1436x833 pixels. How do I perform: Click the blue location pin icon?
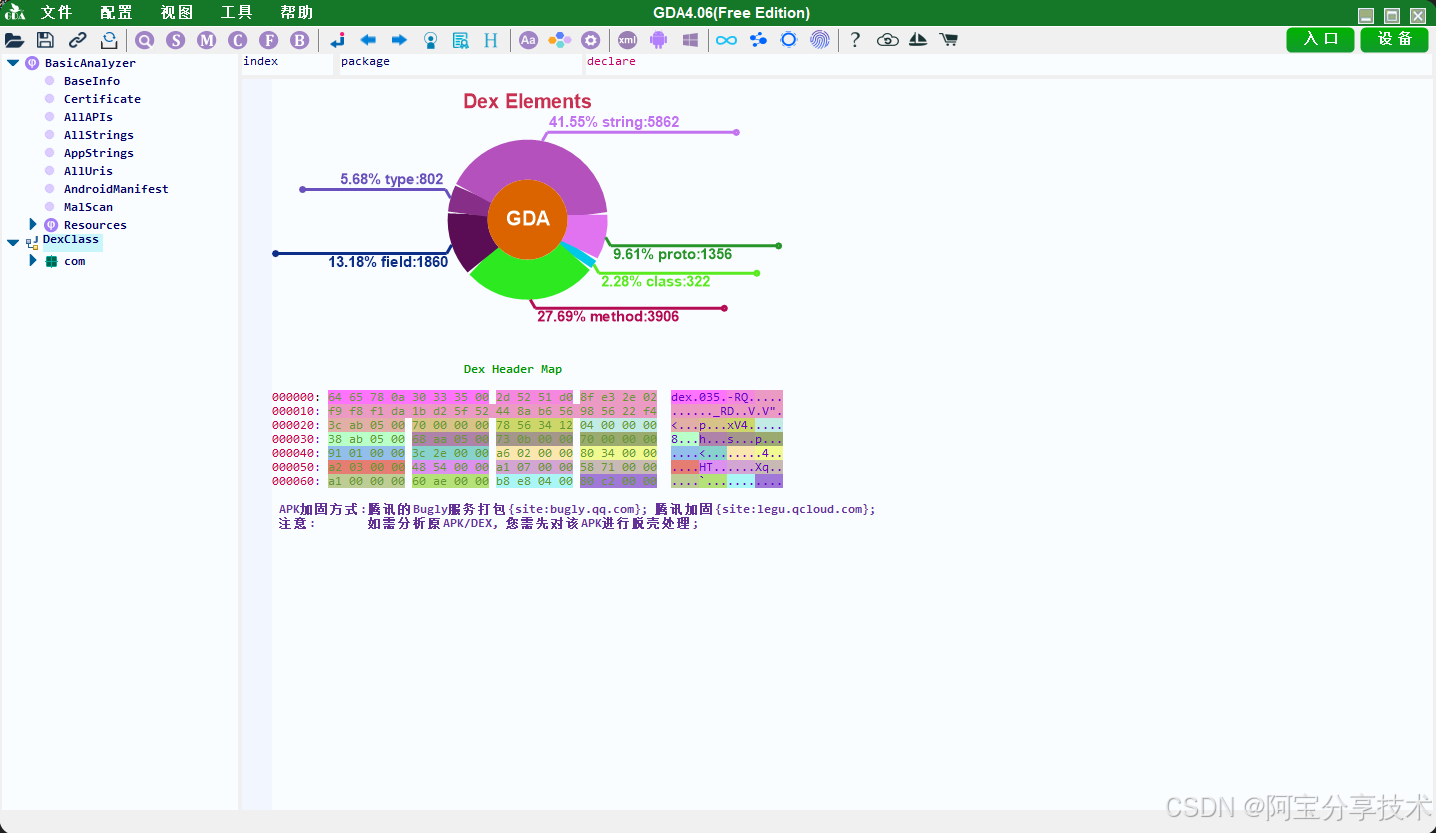point(430,40)
